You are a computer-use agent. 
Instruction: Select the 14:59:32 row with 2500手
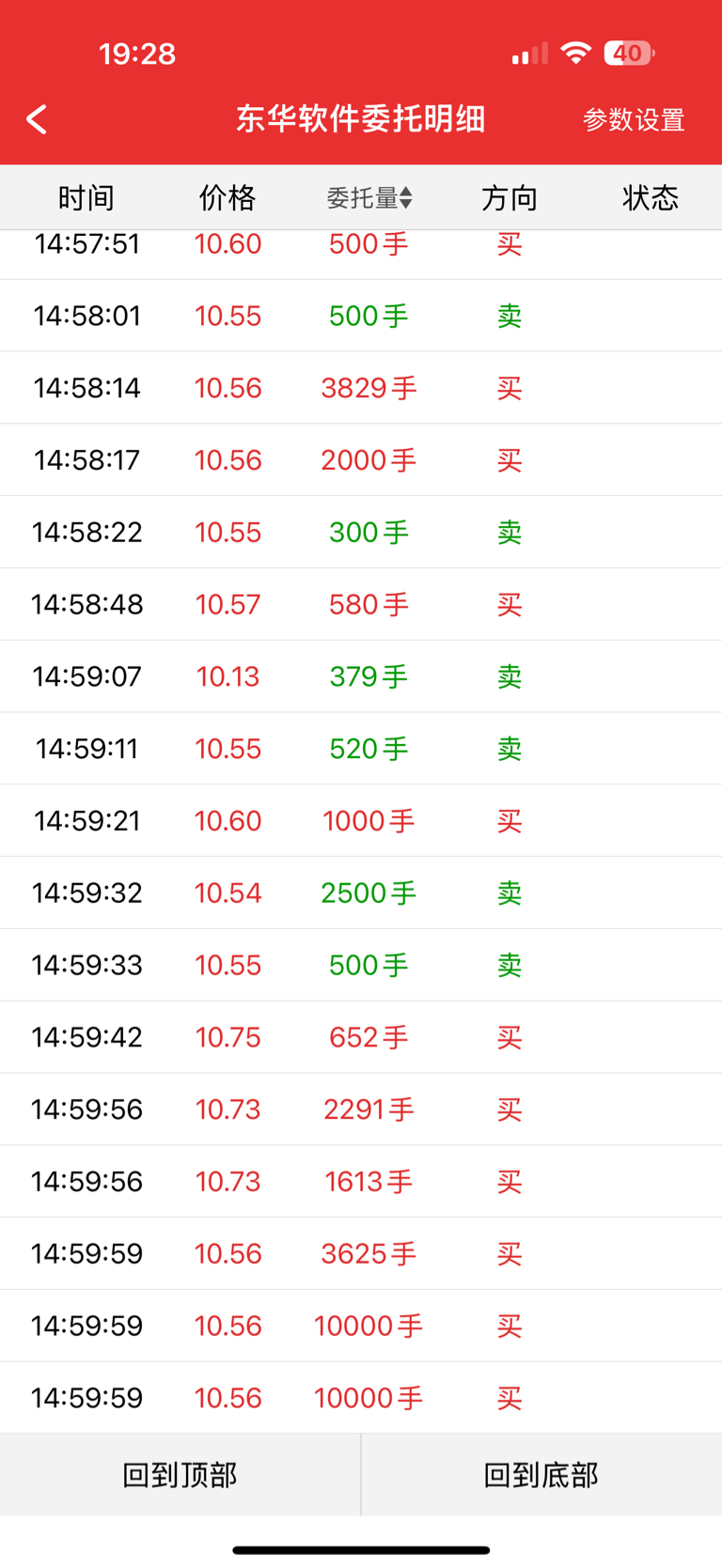click(361, 893)
